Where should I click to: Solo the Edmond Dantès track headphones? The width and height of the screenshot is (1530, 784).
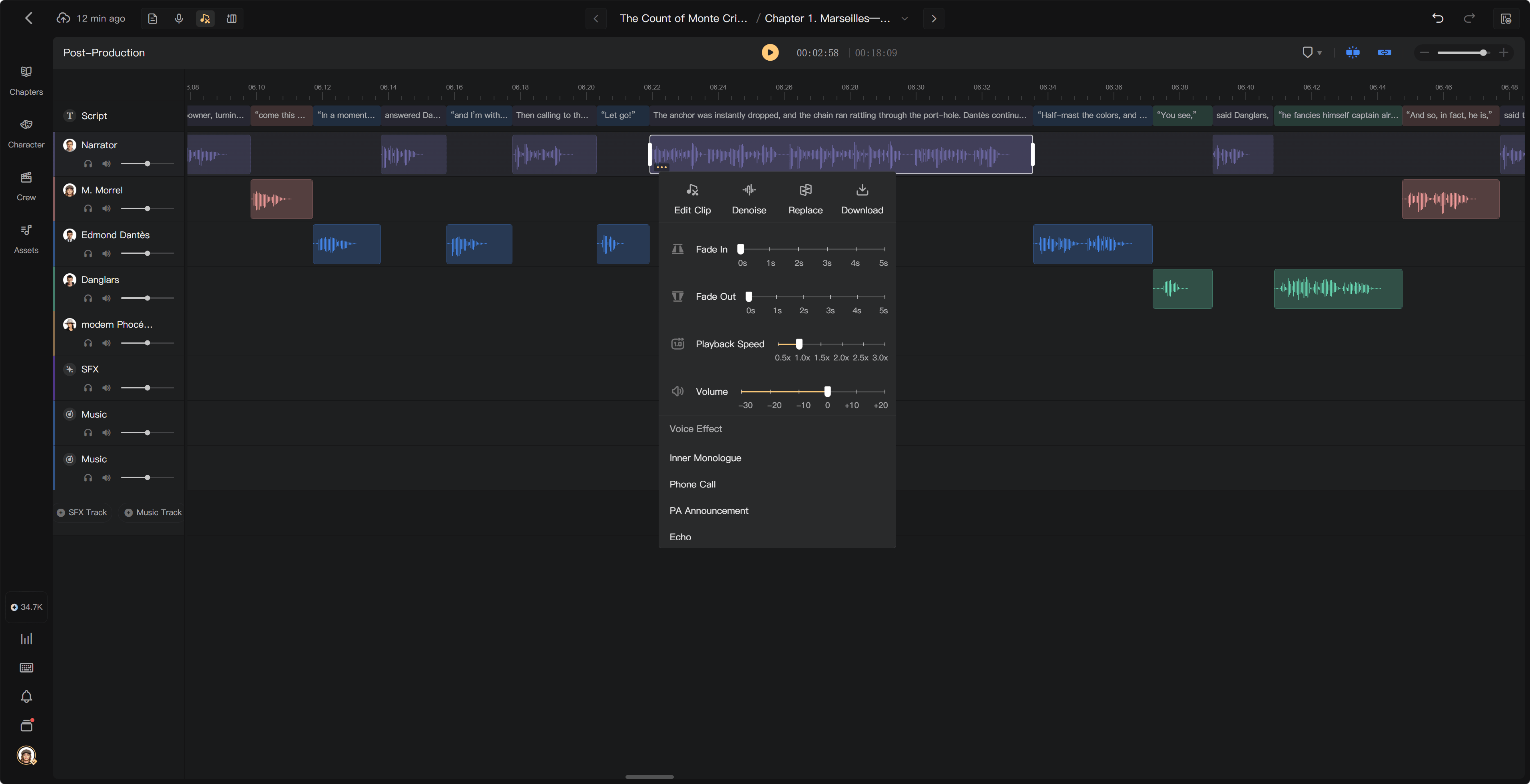pos(88,254)
